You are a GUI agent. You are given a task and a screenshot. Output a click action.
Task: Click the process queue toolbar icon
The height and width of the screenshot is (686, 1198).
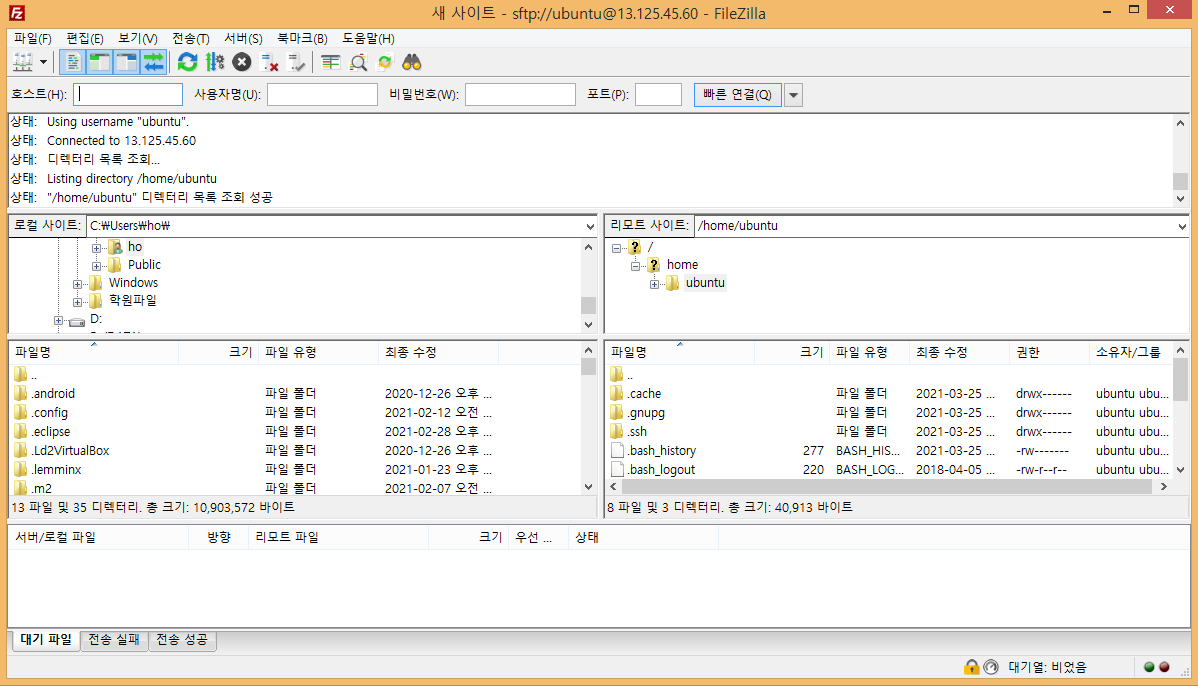click(215, 63)
